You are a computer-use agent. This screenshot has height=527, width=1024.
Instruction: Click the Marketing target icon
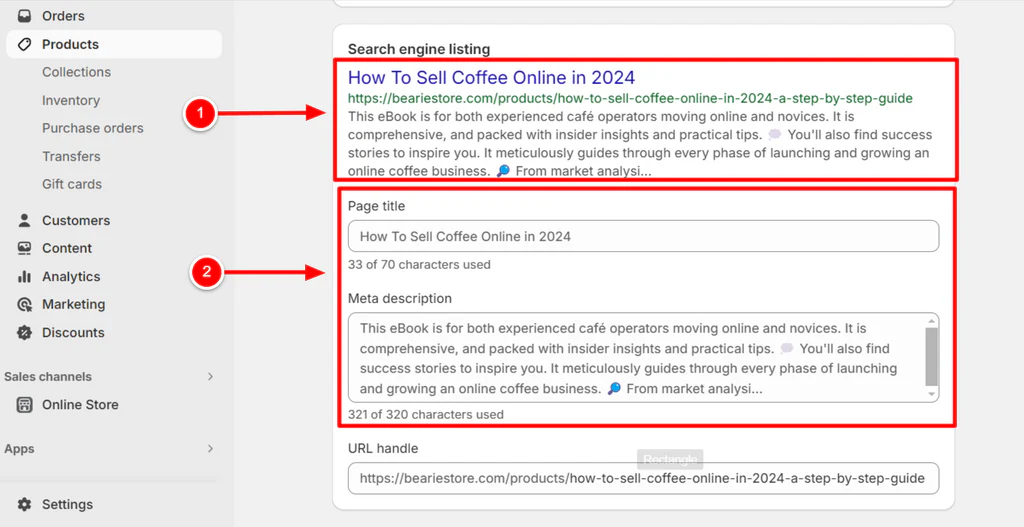pyautogui.click(x=24, y=304)
